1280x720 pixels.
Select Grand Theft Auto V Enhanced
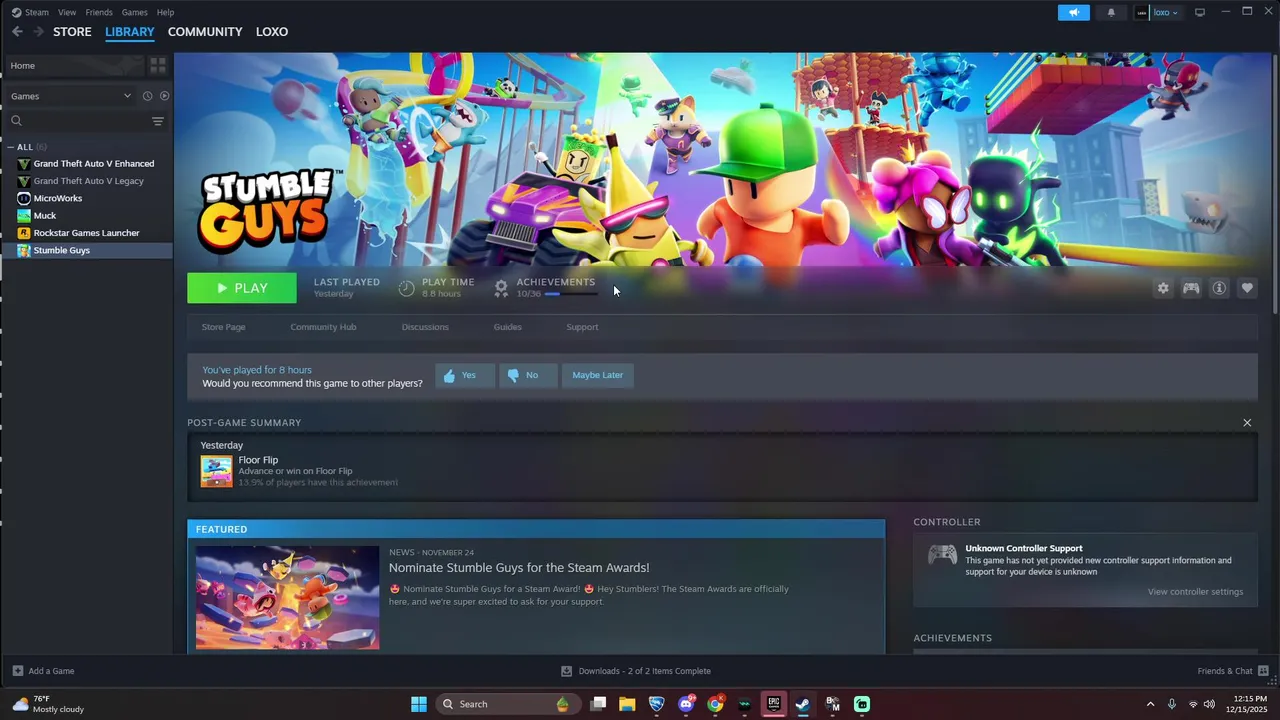point(94,164)
